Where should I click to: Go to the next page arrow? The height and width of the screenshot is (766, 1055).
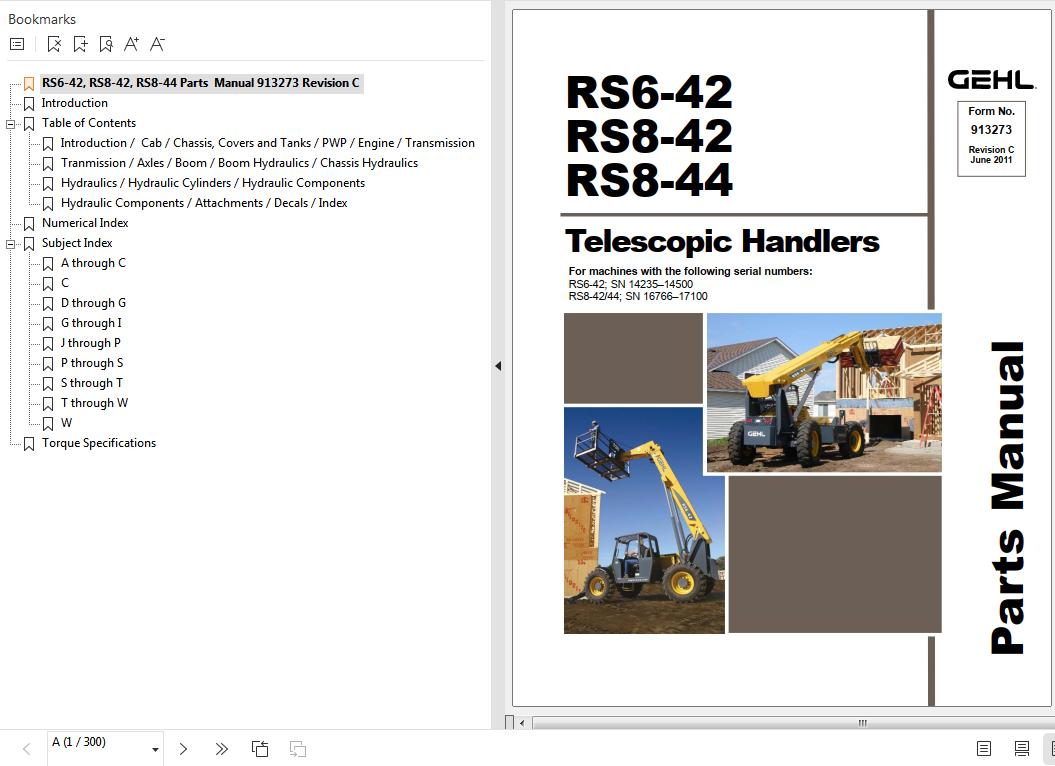pos(183,749)
